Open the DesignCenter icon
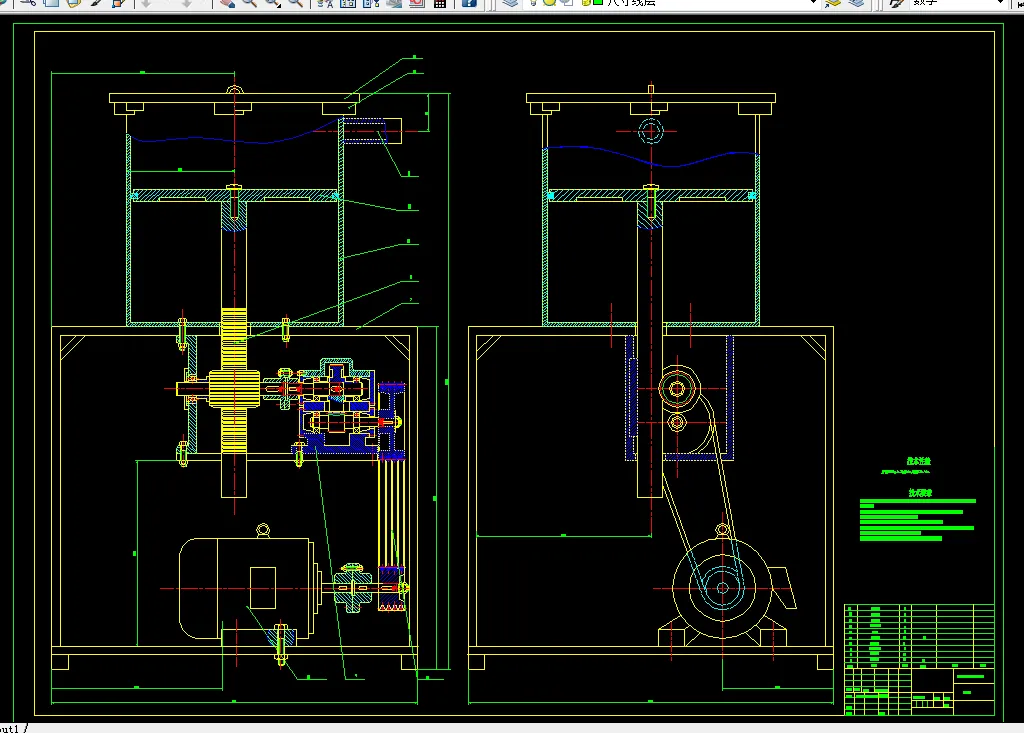 coord(347,3)
